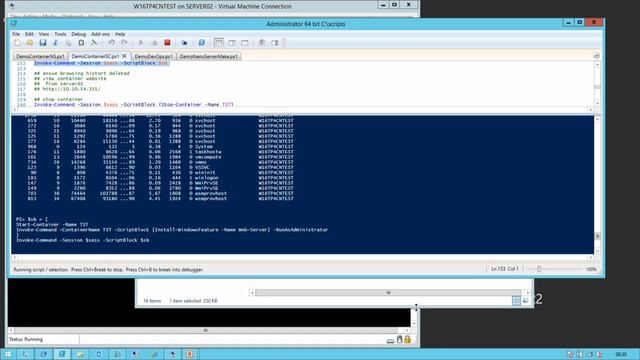Click the script pane scroll-down arrow
Viewport: 640px width, 360px height.
click(597, 104)
